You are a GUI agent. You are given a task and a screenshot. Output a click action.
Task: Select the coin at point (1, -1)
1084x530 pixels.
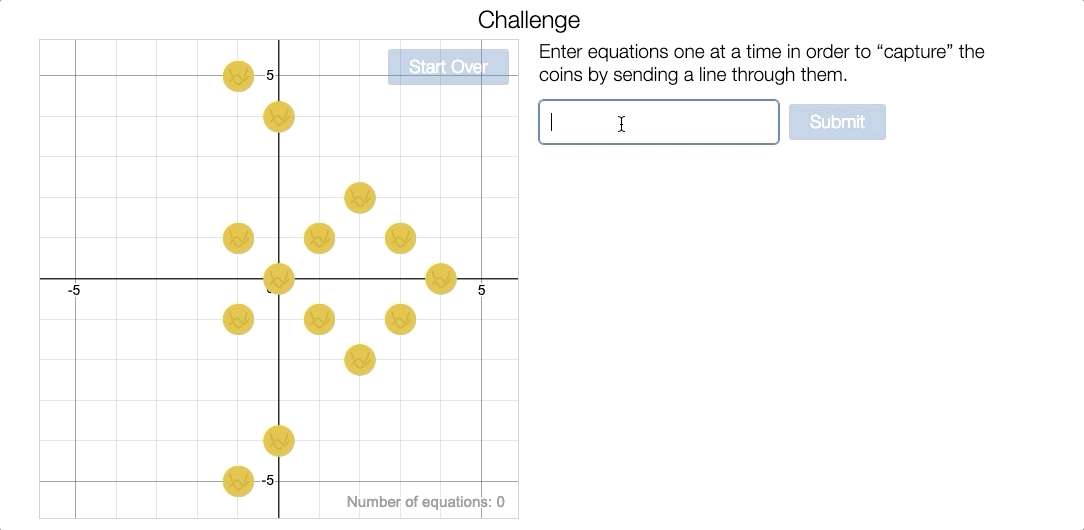point(319,319)
